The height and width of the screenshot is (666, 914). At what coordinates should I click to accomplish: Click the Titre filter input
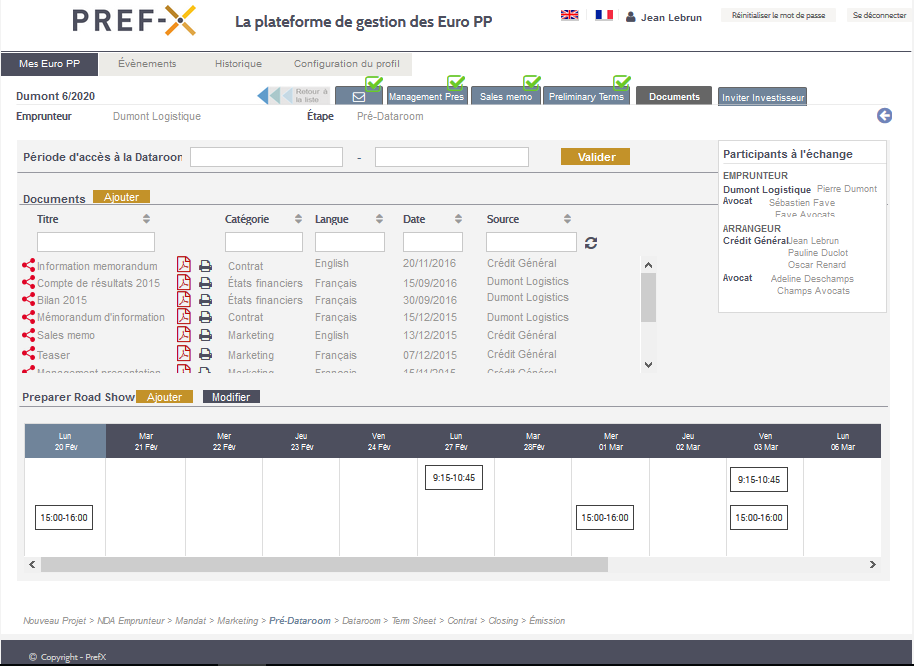point(96,242)
